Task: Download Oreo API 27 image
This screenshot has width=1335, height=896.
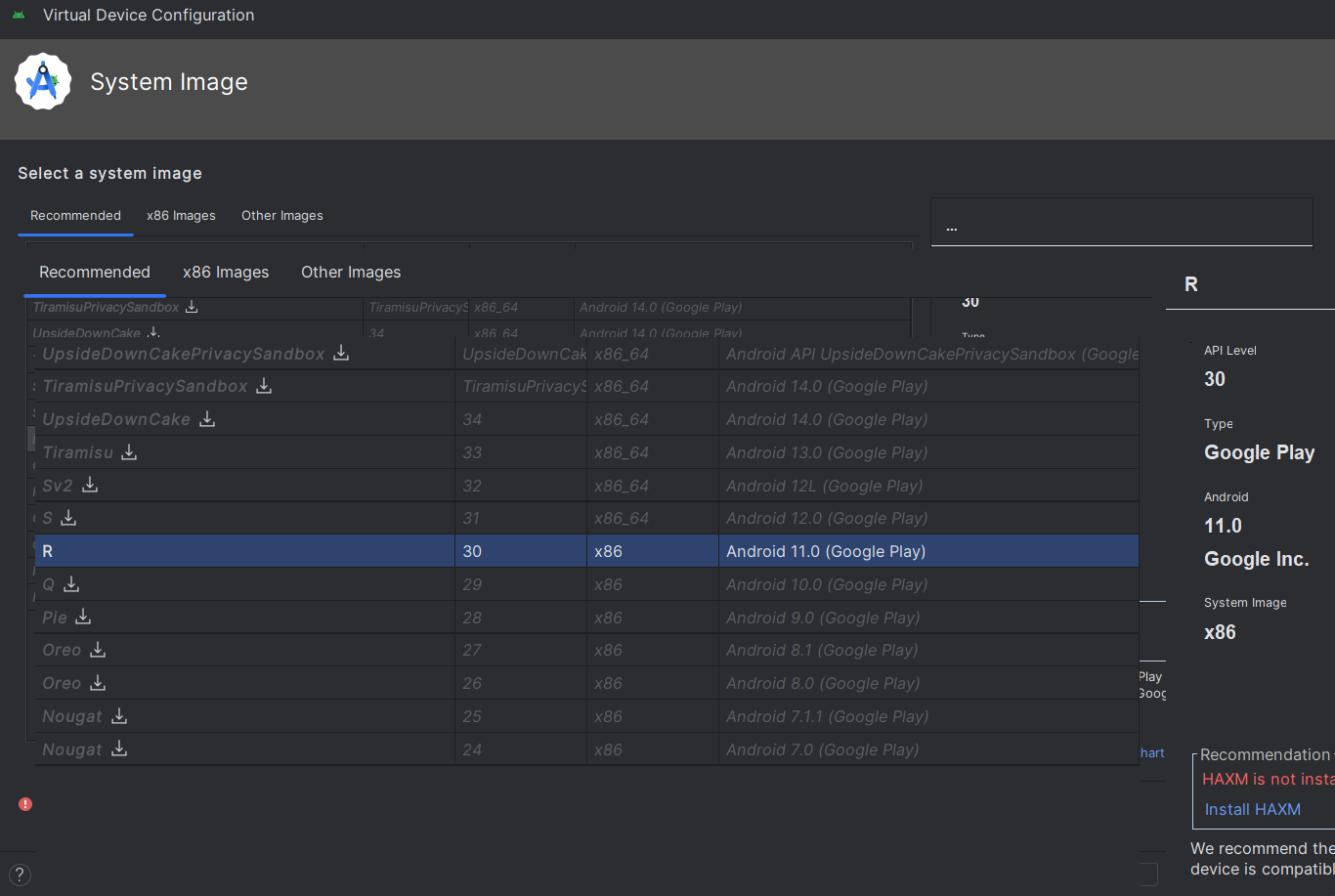Action: coord(98,650)
